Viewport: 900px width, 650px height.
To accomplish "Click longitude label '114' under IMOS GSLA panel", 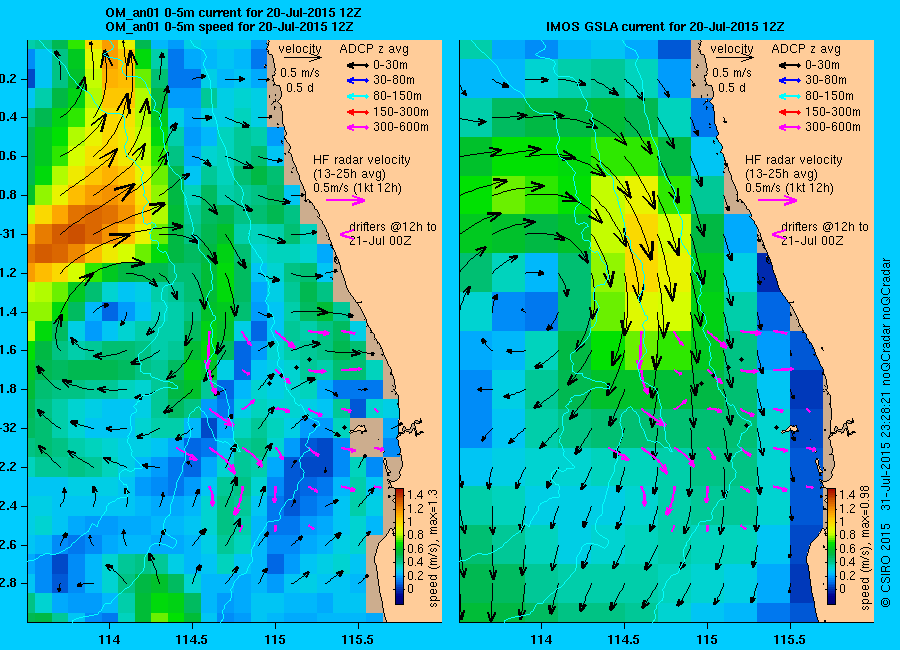I will [541, 639].
